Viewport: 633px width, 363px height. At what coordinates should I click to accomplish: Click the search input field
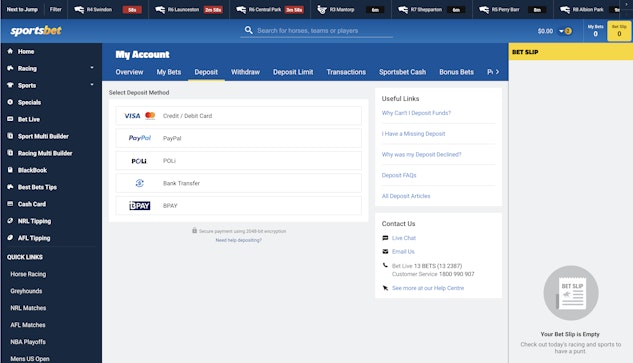[317, 30]
